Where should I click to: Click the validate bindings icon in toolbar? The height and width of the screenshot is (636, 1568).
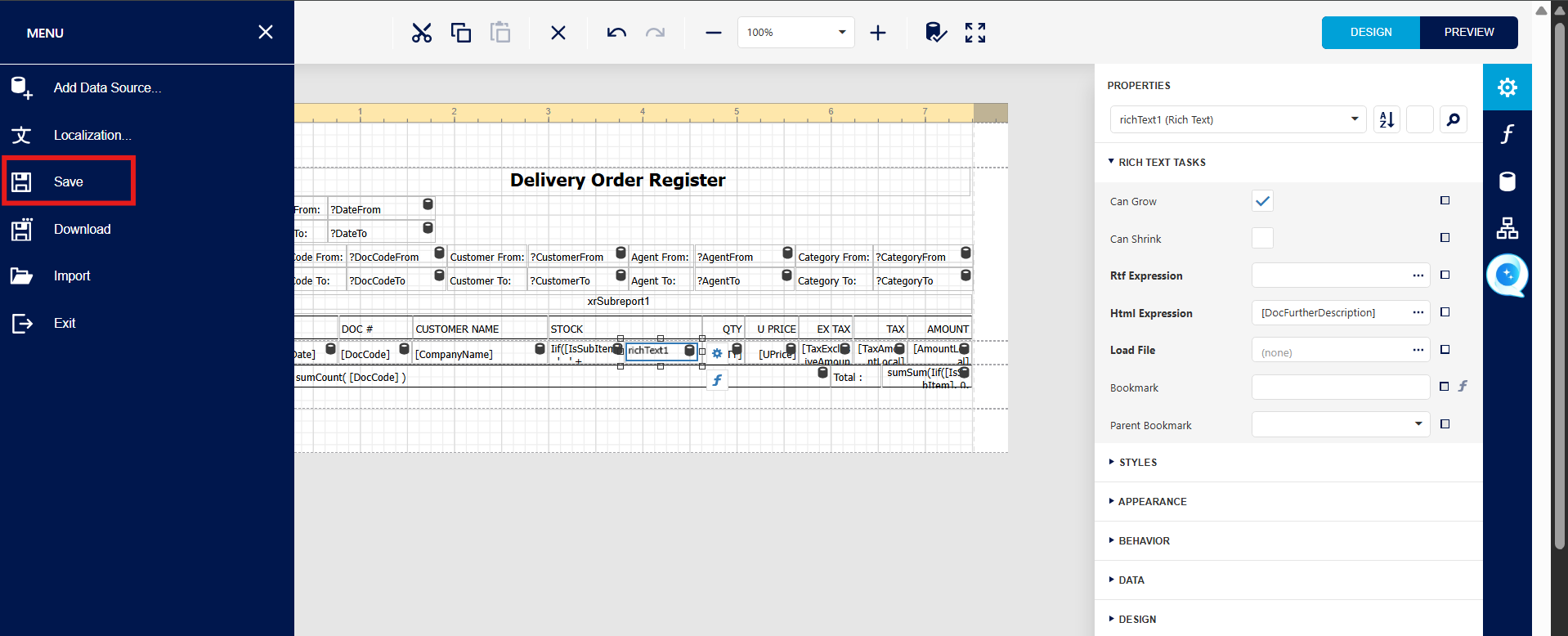(935, 33)
